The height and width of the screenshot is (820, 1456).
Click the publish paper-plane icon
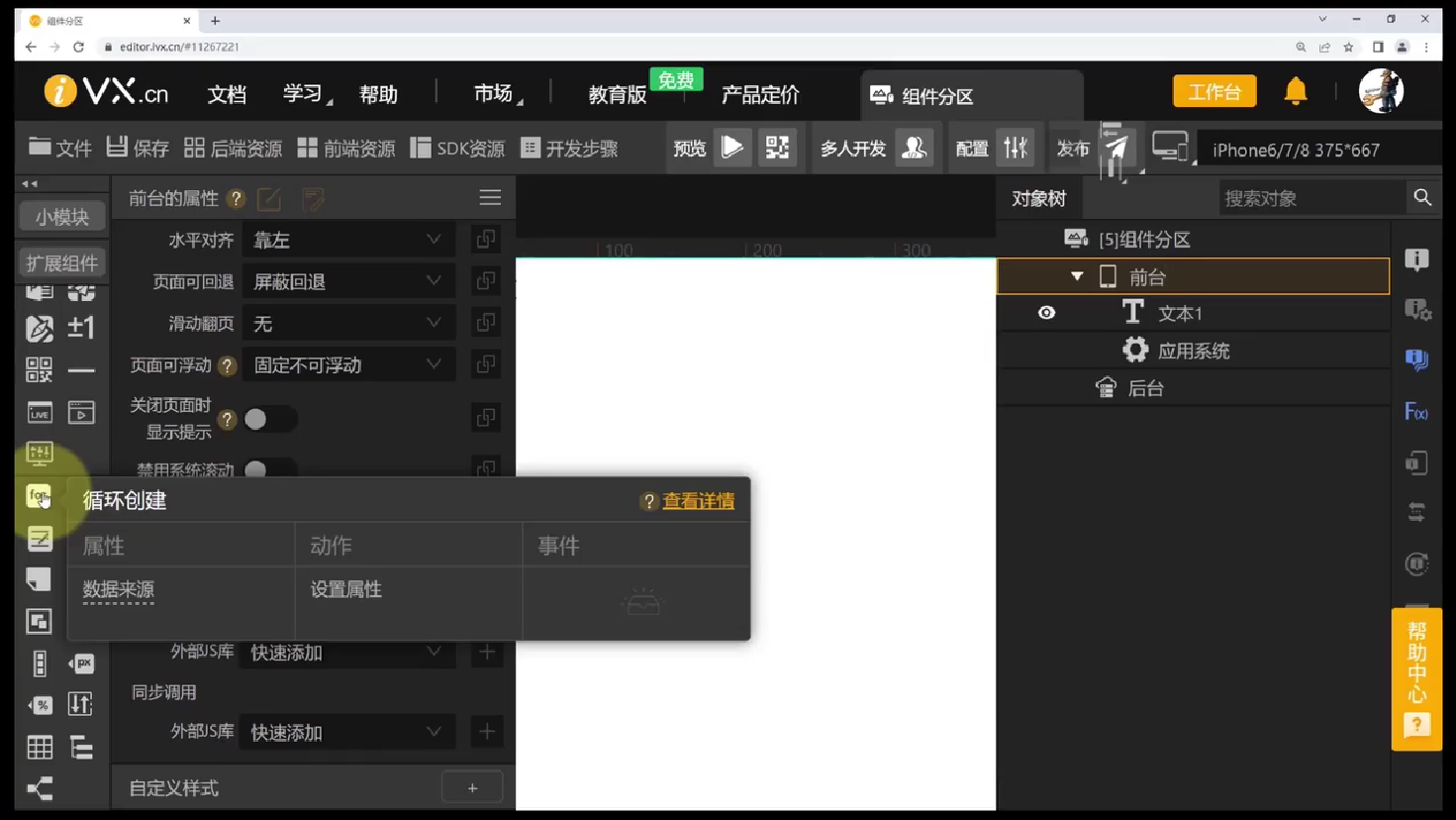1116,149
